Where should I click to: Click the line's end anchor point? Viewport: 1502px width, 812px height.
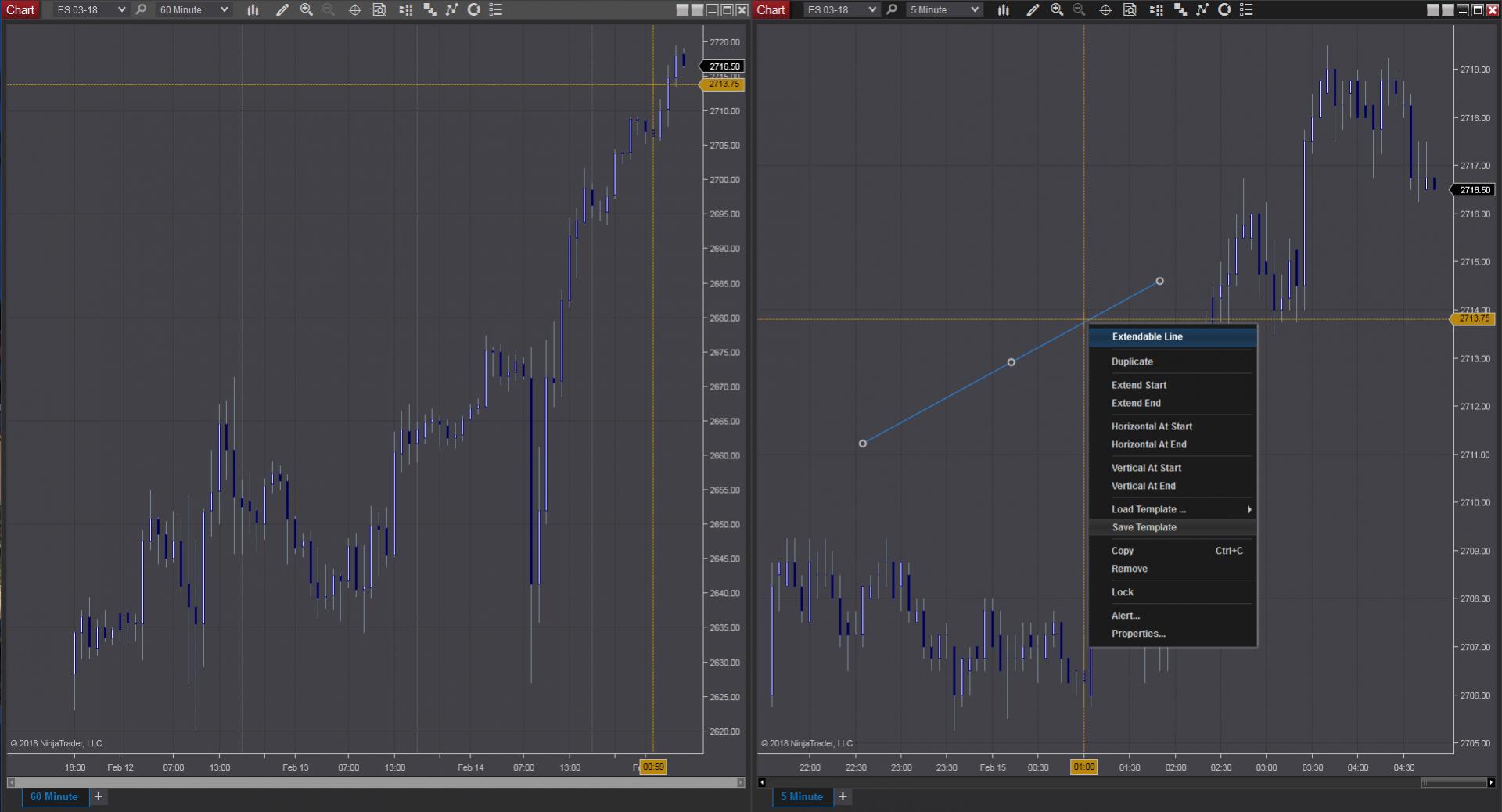(1159, 281)
